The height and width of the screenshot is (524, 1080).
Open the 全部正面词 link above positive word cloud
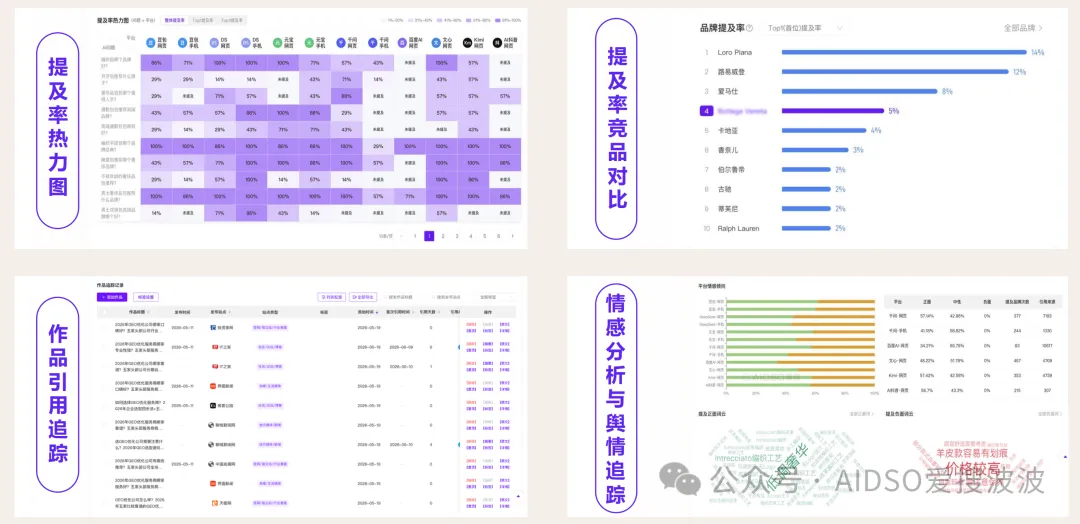862,415
